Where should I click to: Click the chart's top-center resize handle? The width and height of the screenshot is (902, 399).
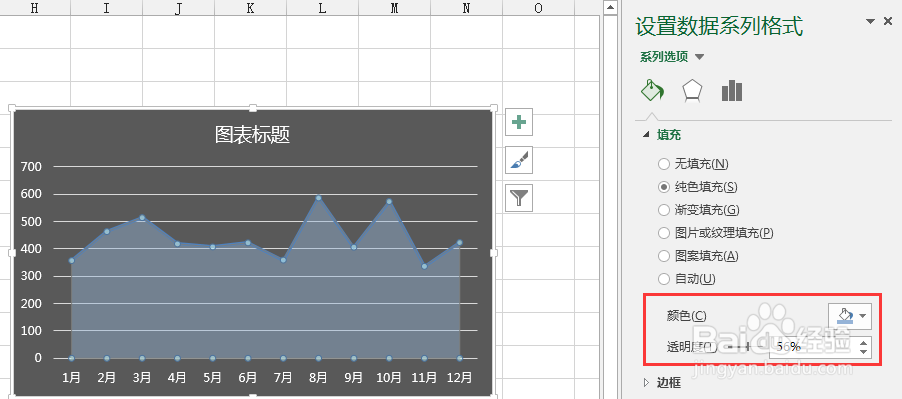point(252,108)
